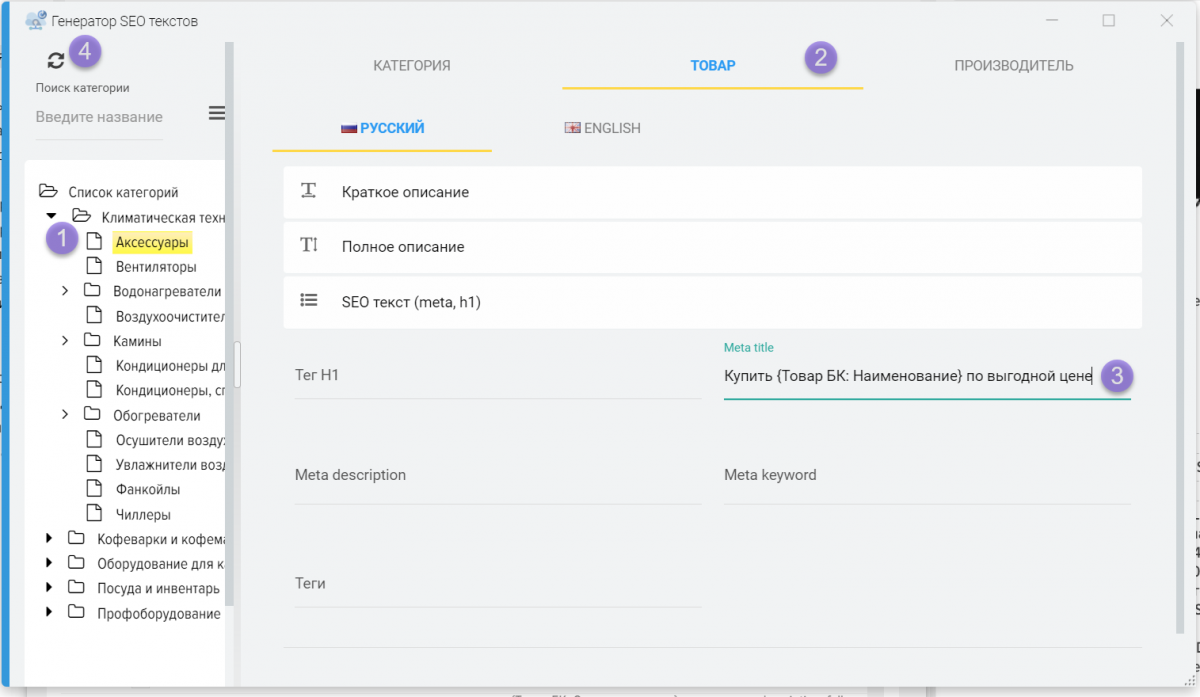Expand the Профоборудование category node
The image size is (1200, 697).
tap(49, 612)
